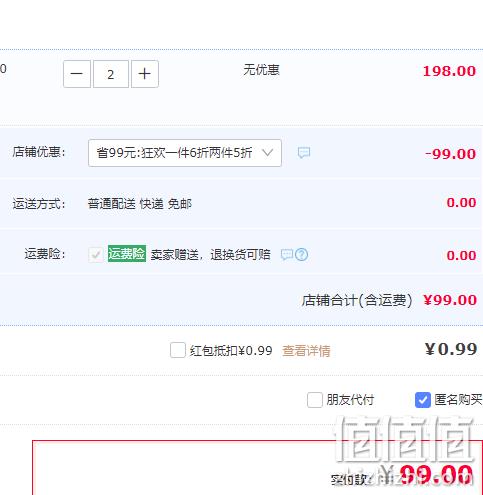
Task: Open the 查看详情 details link
Action: (x=306, y=351)
